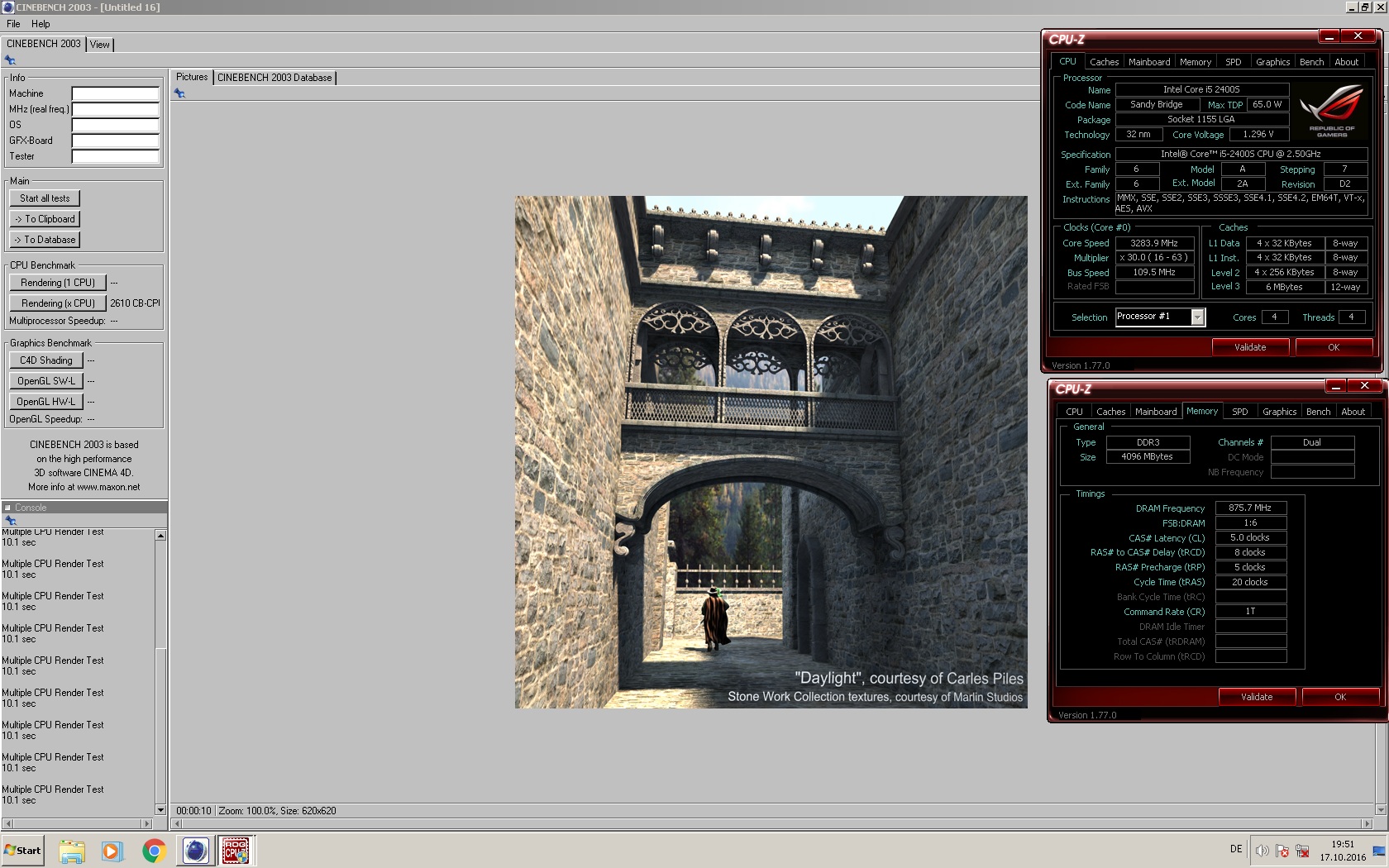Open SPD tab in upper CPU-Z window

tap(1233, 62)
